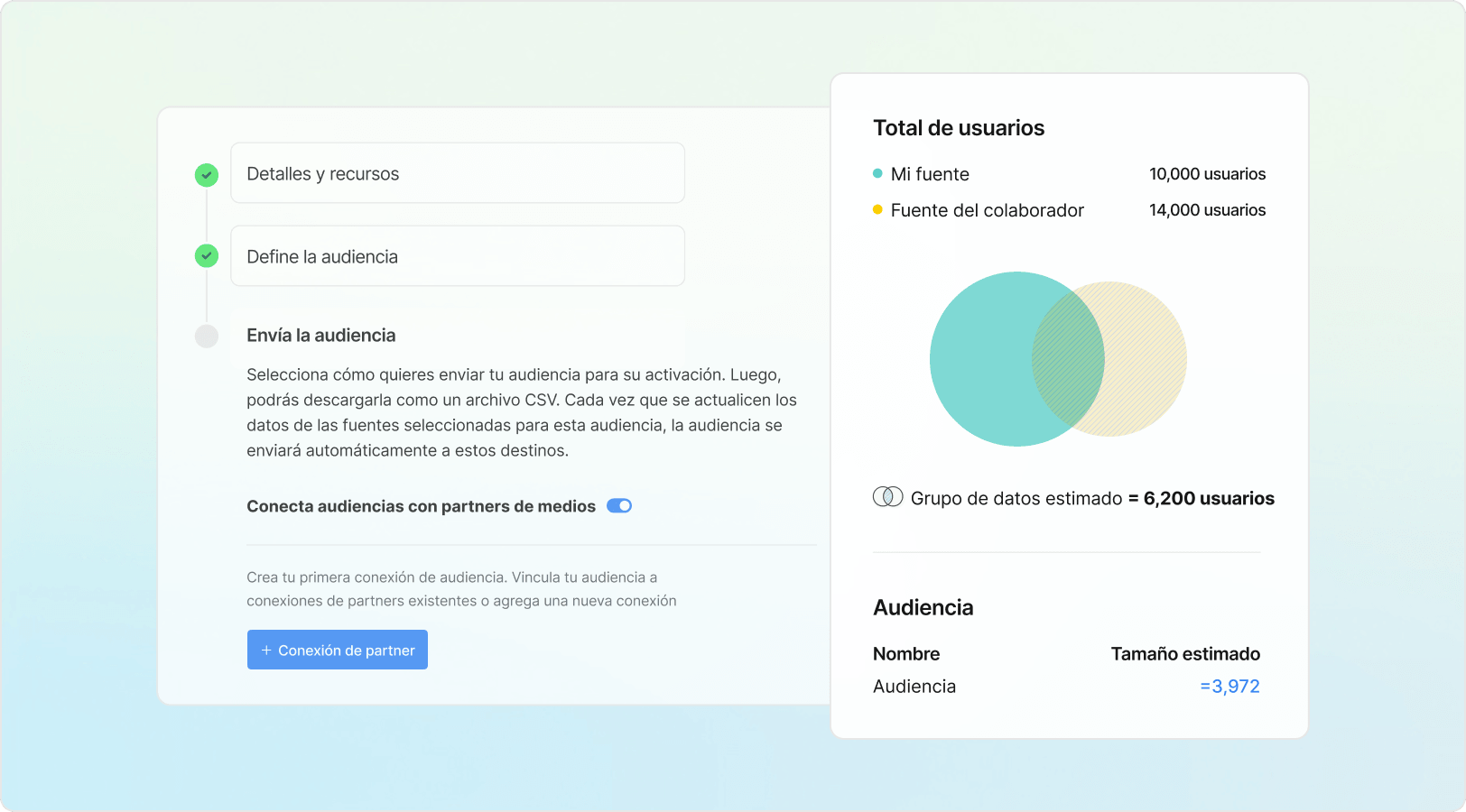The image size is (1466, 812).
Task: Click the plus icon on Conexión de partner button
Action: [x=266, y=650]
